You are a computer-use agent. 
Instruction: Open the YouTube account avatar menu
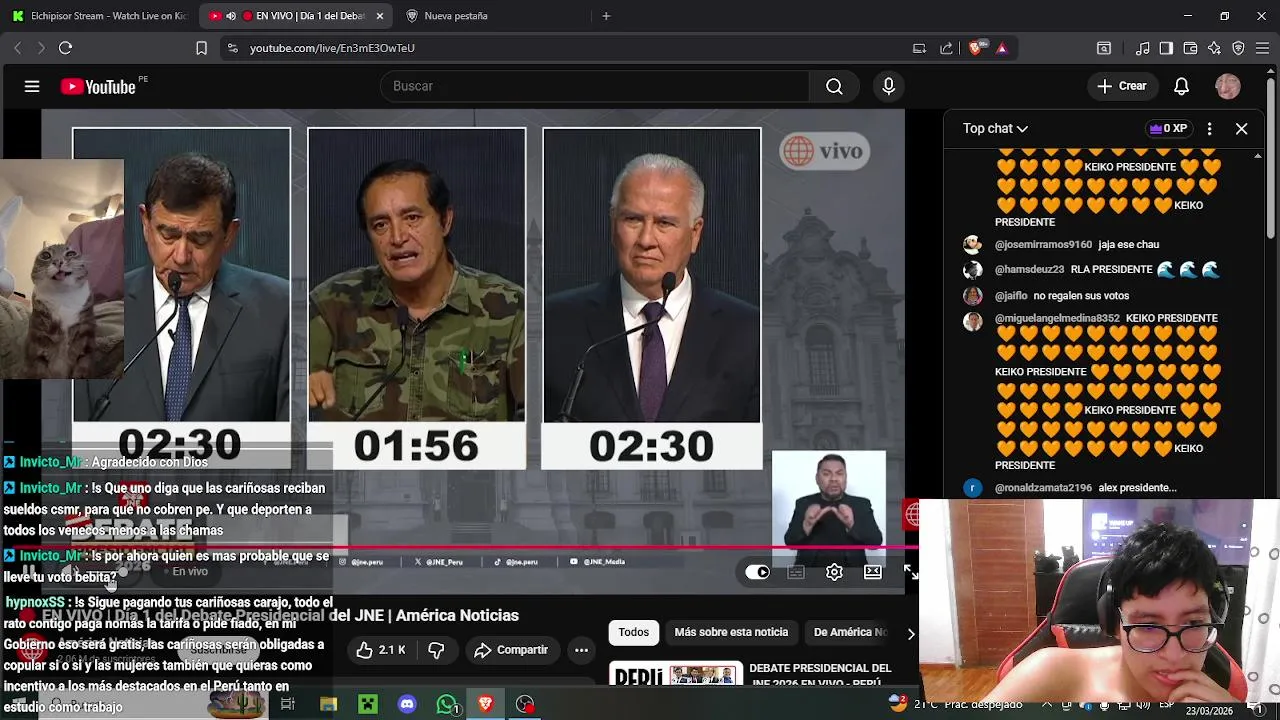(x=1228, y=87)
